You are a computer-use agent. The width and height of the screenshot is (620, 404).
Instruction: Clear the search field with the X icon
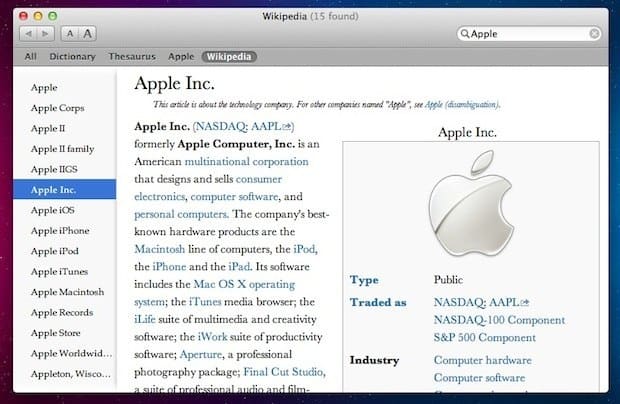click(x=594, y=34)
